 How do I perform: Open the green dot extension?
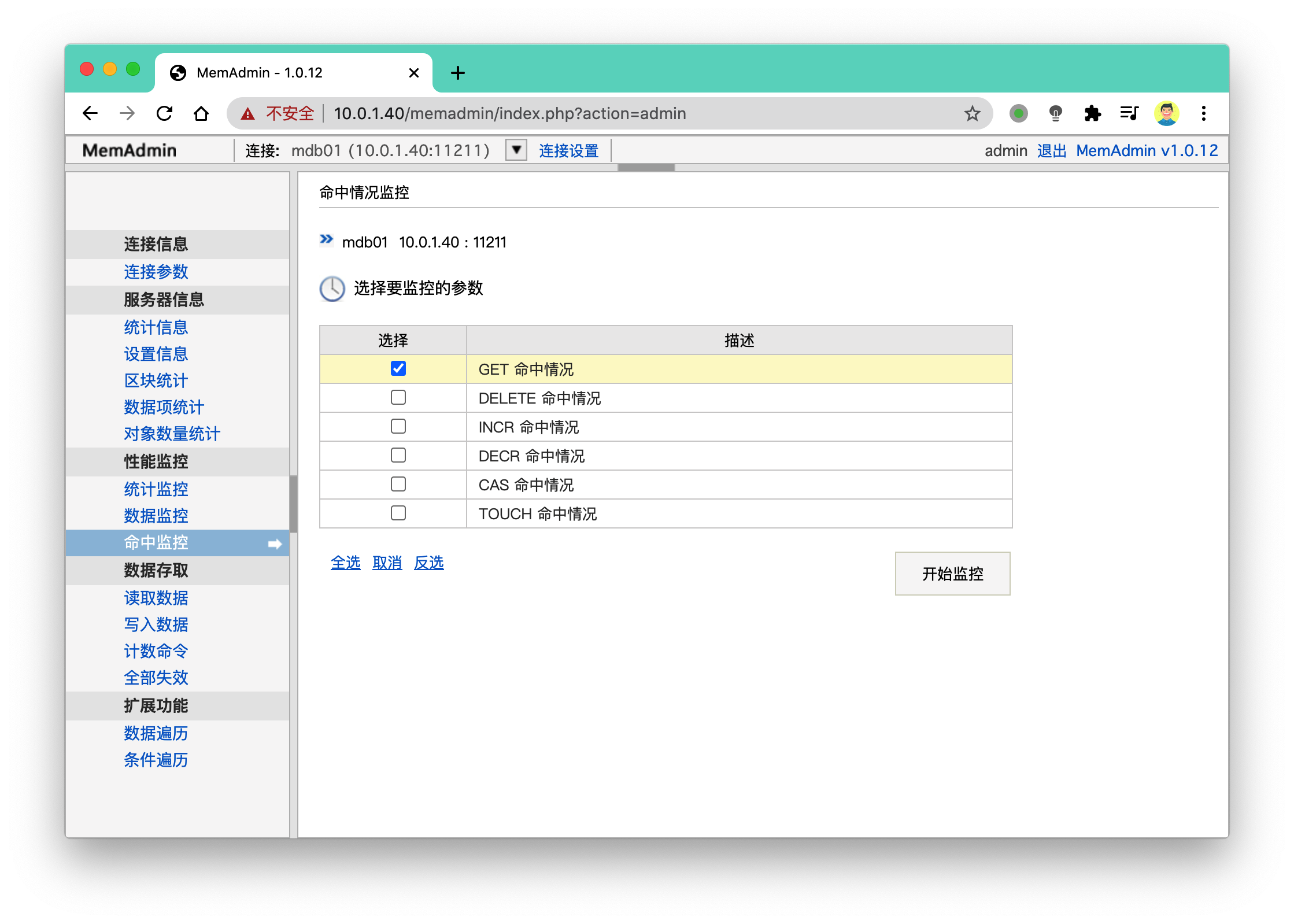(x=1019, y=113)
